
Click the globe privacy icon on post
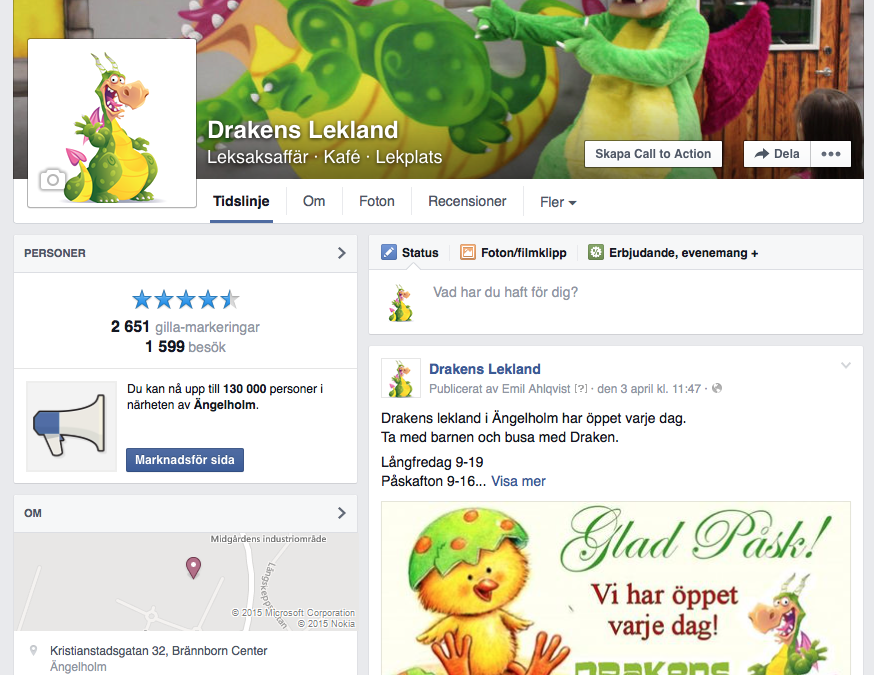[717, 389]
